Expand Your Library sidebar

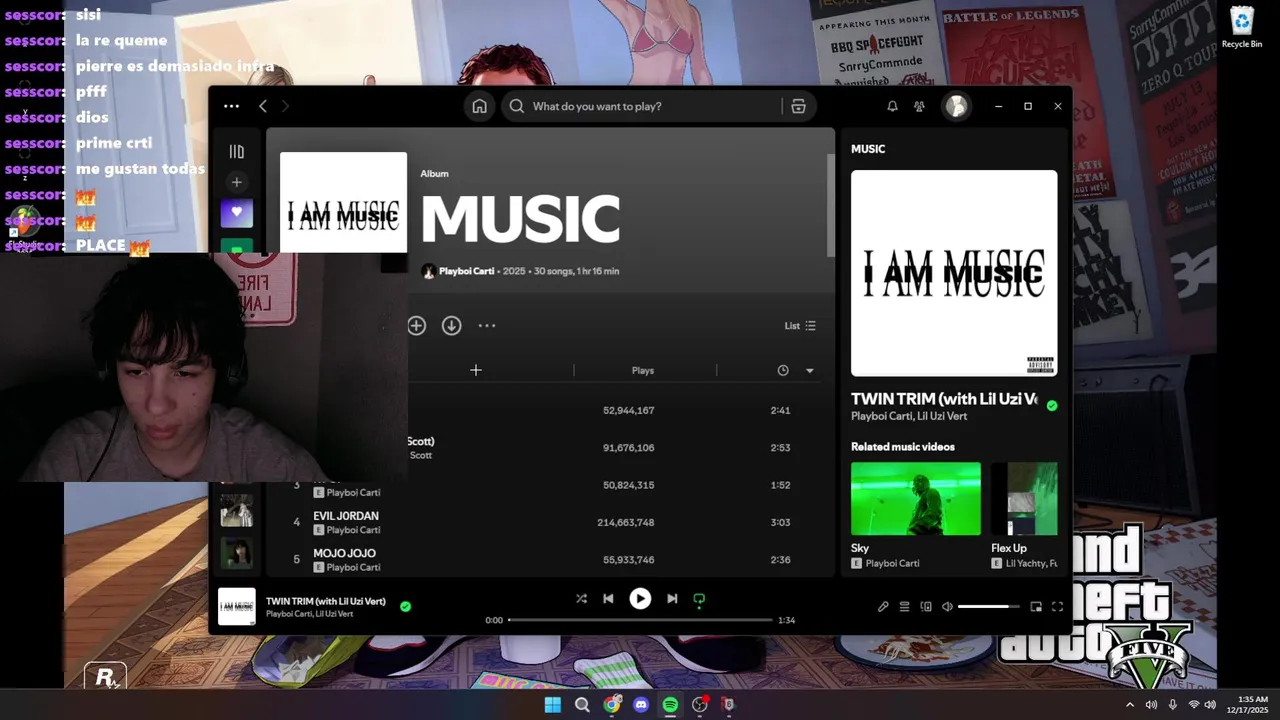tap(237, 152)
